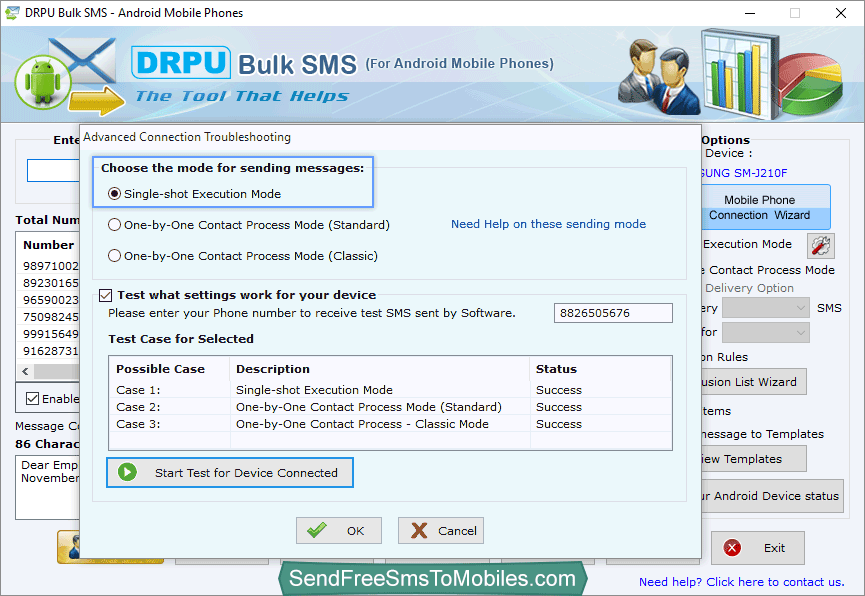Viewport: 865px width, 596px height.
Task: Open Mobile Phone Connection Wizard
Action: pos(766,207)
